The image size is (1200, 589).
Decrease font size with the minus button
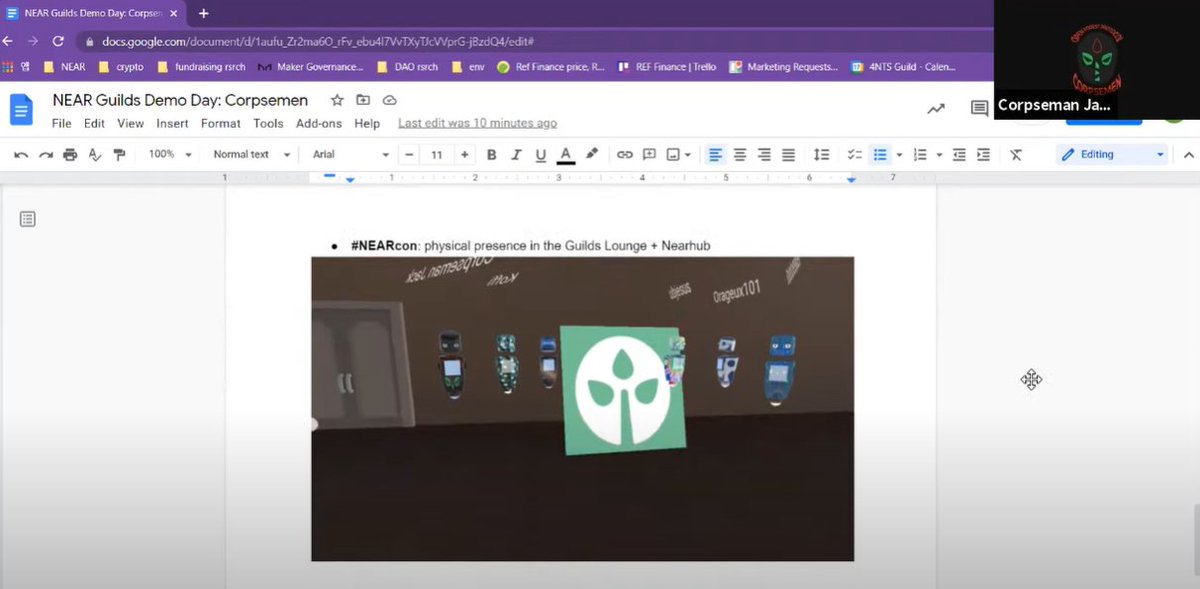[409, 155]
